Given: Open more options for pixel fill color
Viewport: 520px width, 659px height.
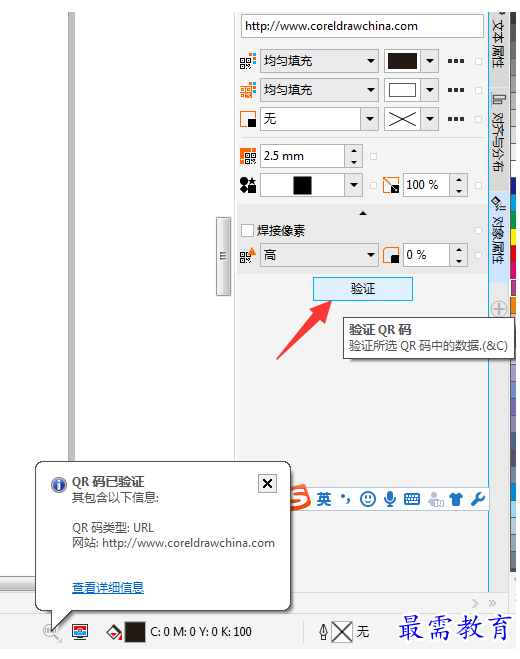Looking at the screenshot, I should (x=456, y=61).
